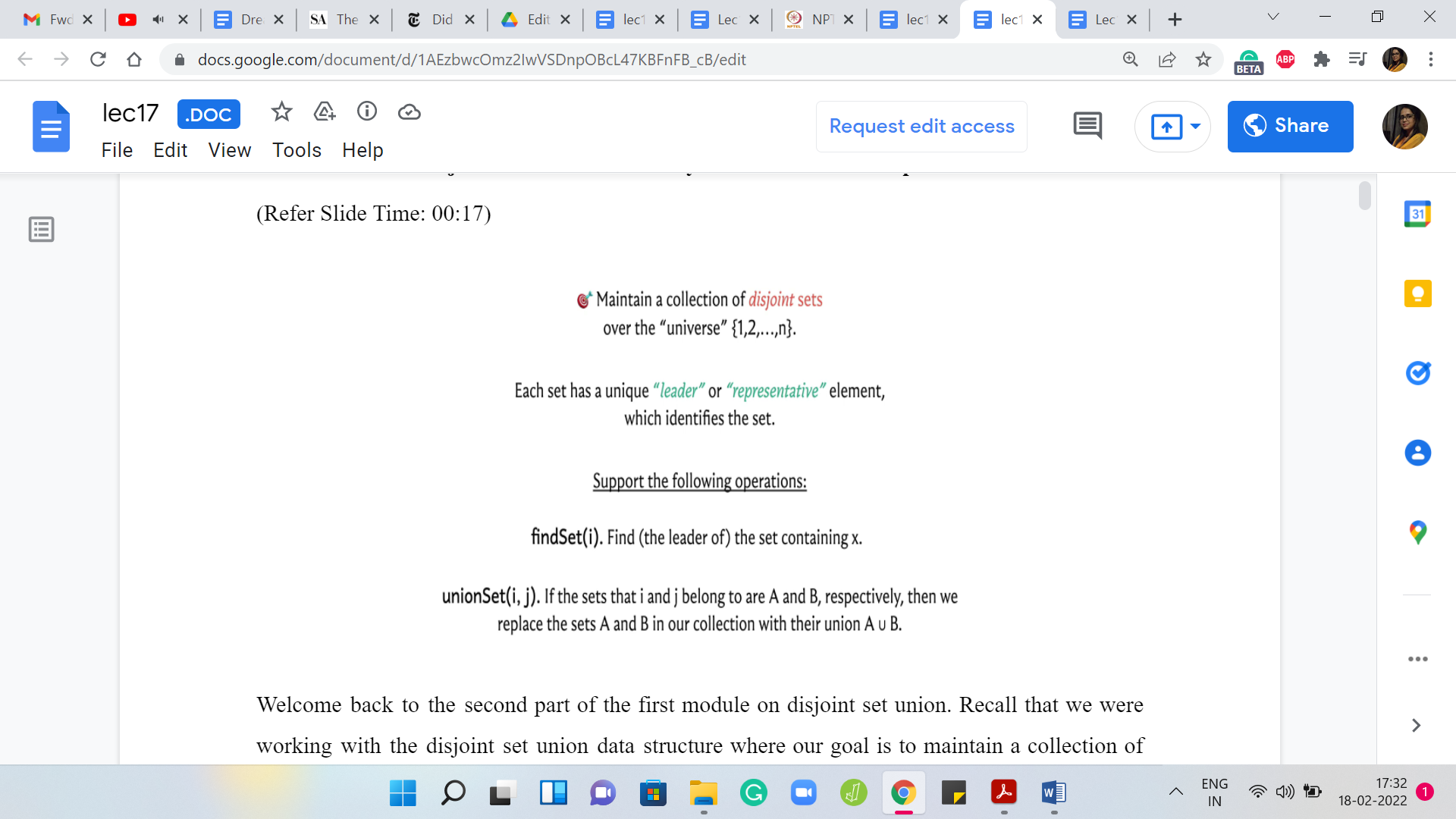Viewport: 1456px width, 819px height.
Task: Expand the present to meeting dropdown
Action: [x=1195, y=126]
